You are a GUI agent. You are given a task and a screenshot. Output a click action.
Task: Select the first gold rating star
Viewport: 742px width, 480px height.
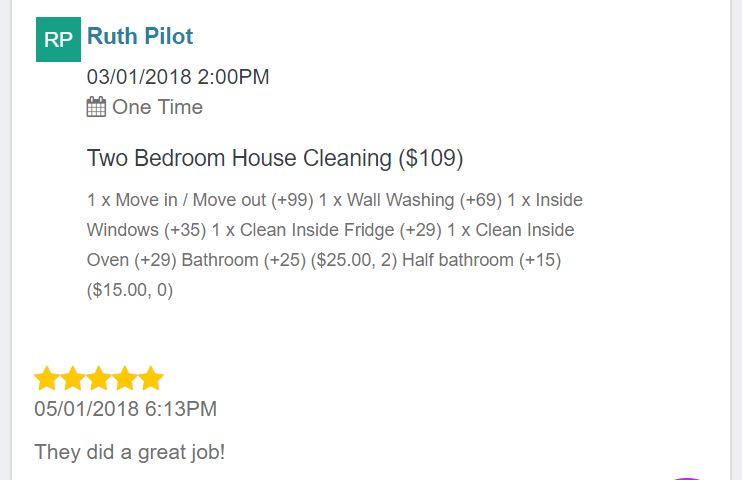(x=47, y=378)
